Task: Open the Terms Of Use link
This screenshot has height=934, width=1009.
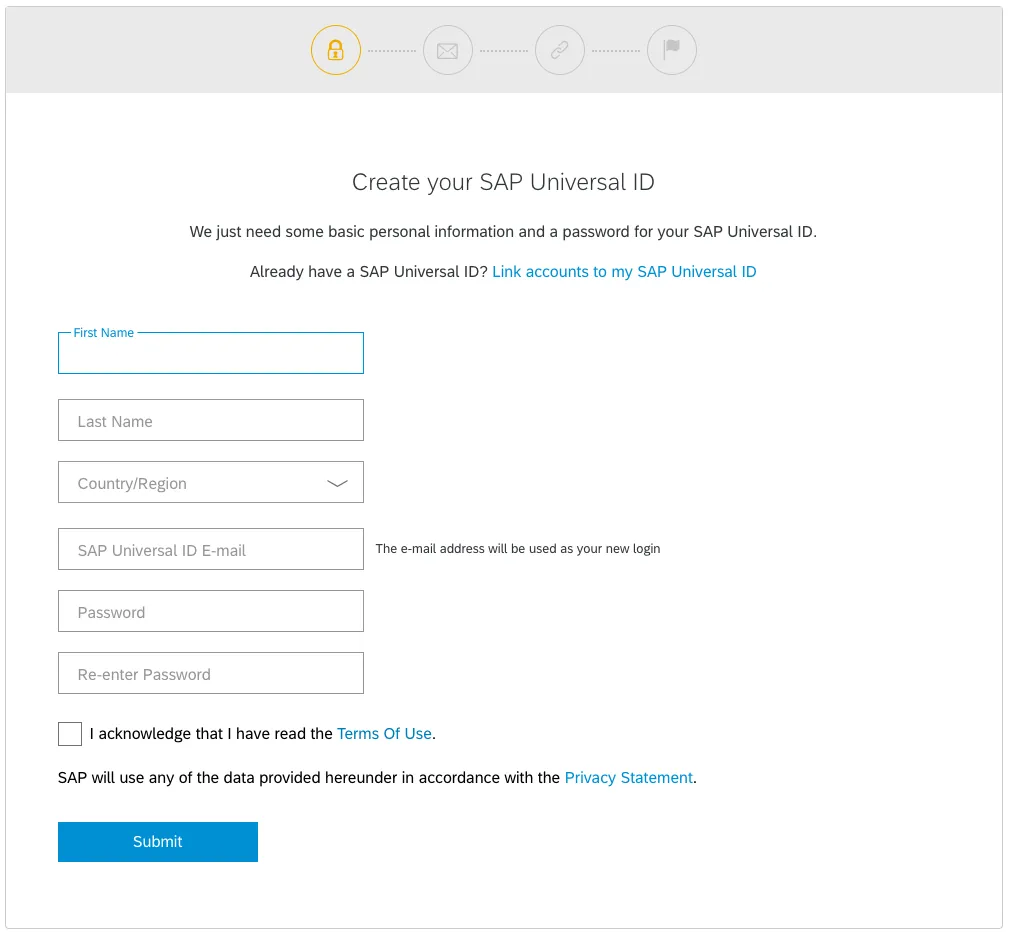Action: (x=384, y=734)
